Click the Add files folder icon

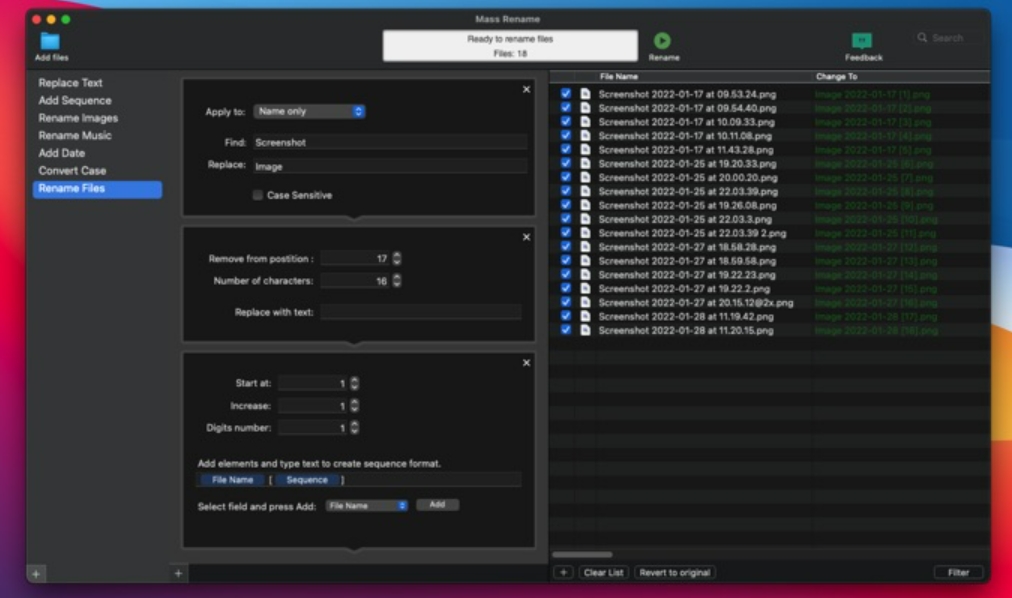[50, 41]
